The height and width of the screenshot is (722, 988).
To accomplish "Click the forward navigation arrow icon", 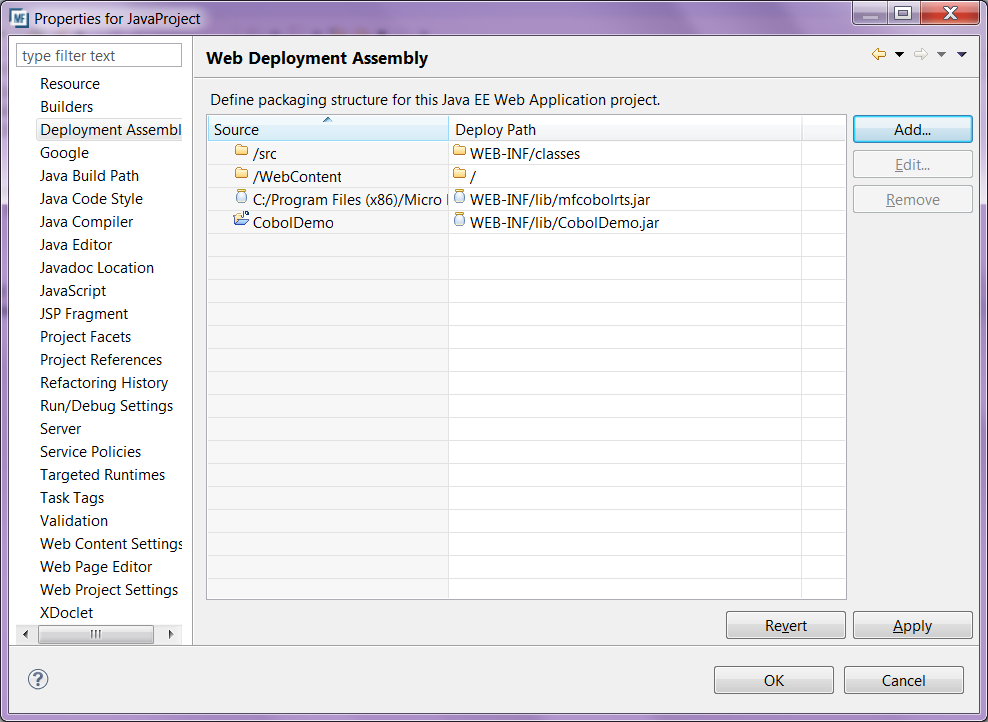I will point(921,55).
